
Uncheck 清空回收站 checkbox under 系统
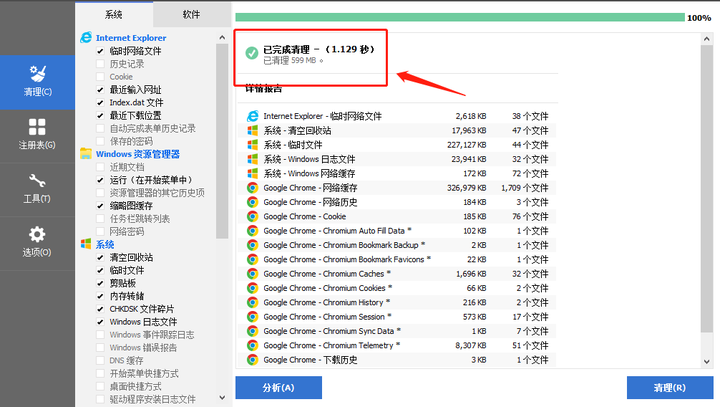click(100, 257)
